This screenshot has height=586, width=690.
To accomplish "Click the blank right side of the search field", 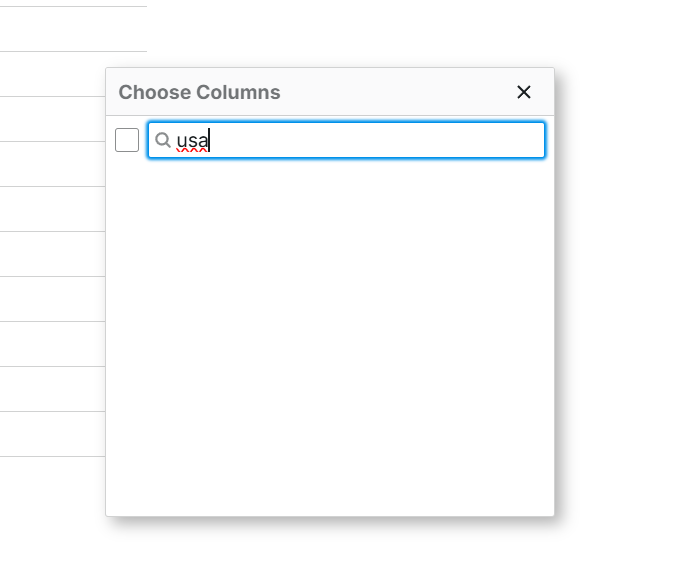I will click(376, 140).
